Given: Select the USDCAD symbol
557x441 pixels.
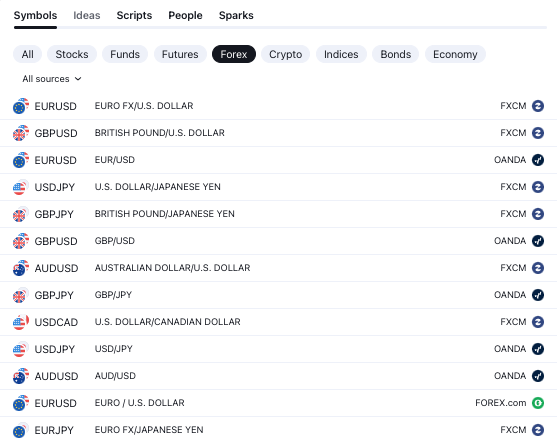Looking at the screenshot, I should (56, 322).
